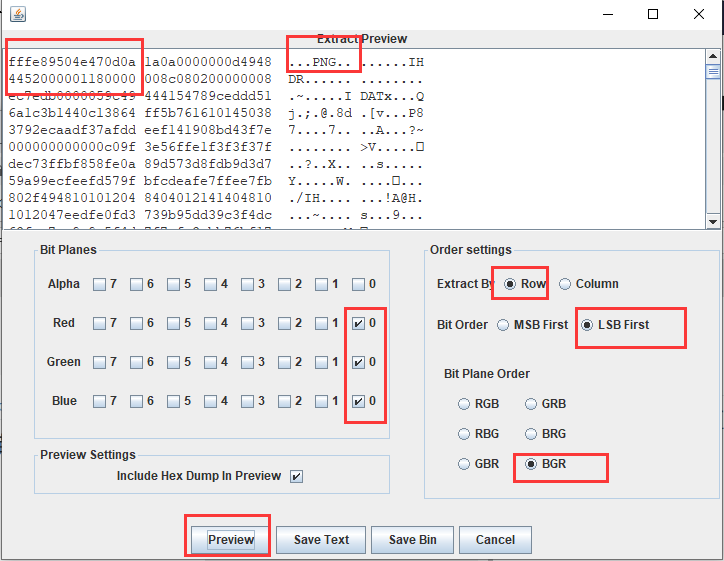
Task: Click the Java application icon in title bar
Action: [x=18, y=14]
